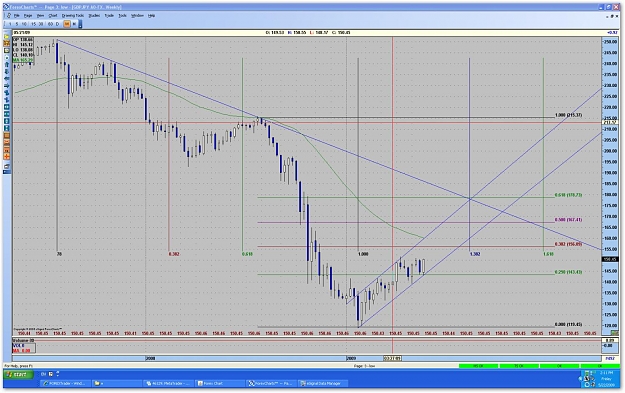
Task: Switch chart to 30-minute interval
Action: [x=41, y=24]
